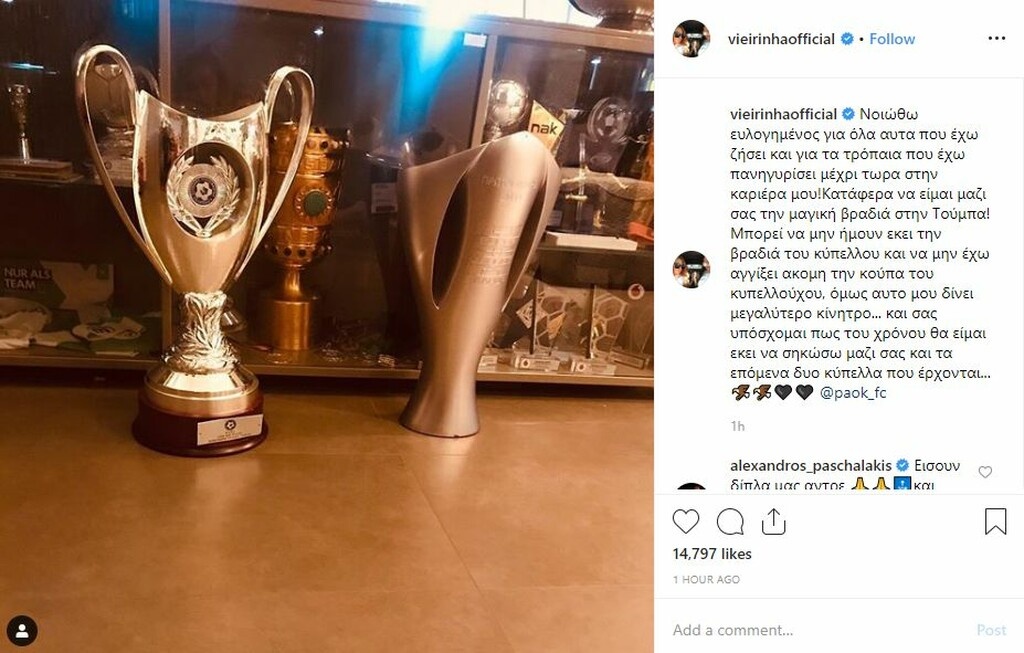Open the three-dot more options menu
The width and height of the screenshot is (1024, 653).
point(997,39)
